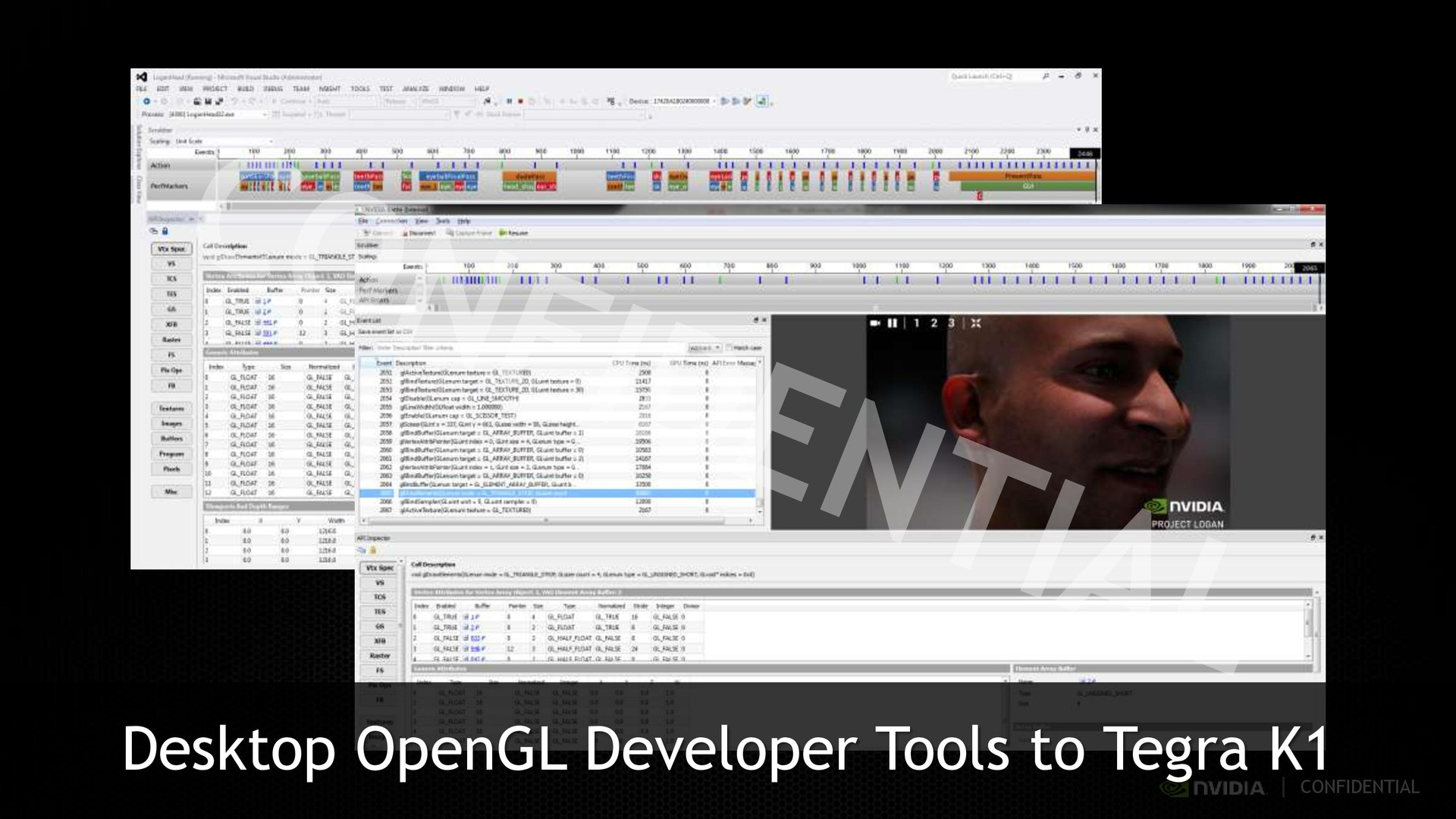Pause the frame preview playback
The height and width of the screenshot is (819, 1456).
(893, 323)
